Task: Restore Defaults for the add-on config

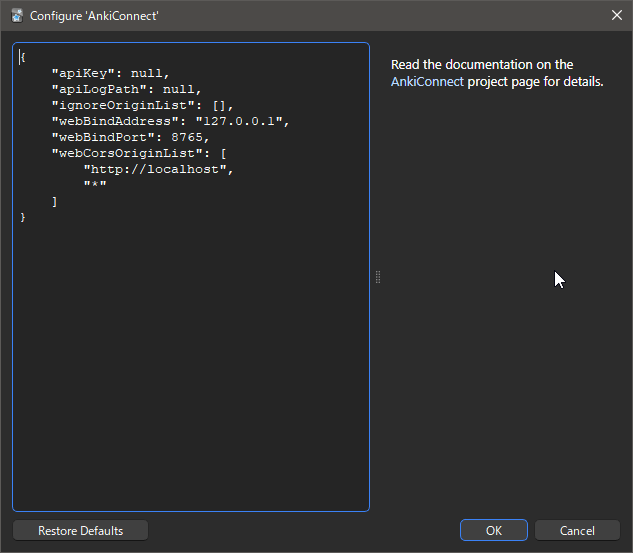Action: click(x=80, y=531)
